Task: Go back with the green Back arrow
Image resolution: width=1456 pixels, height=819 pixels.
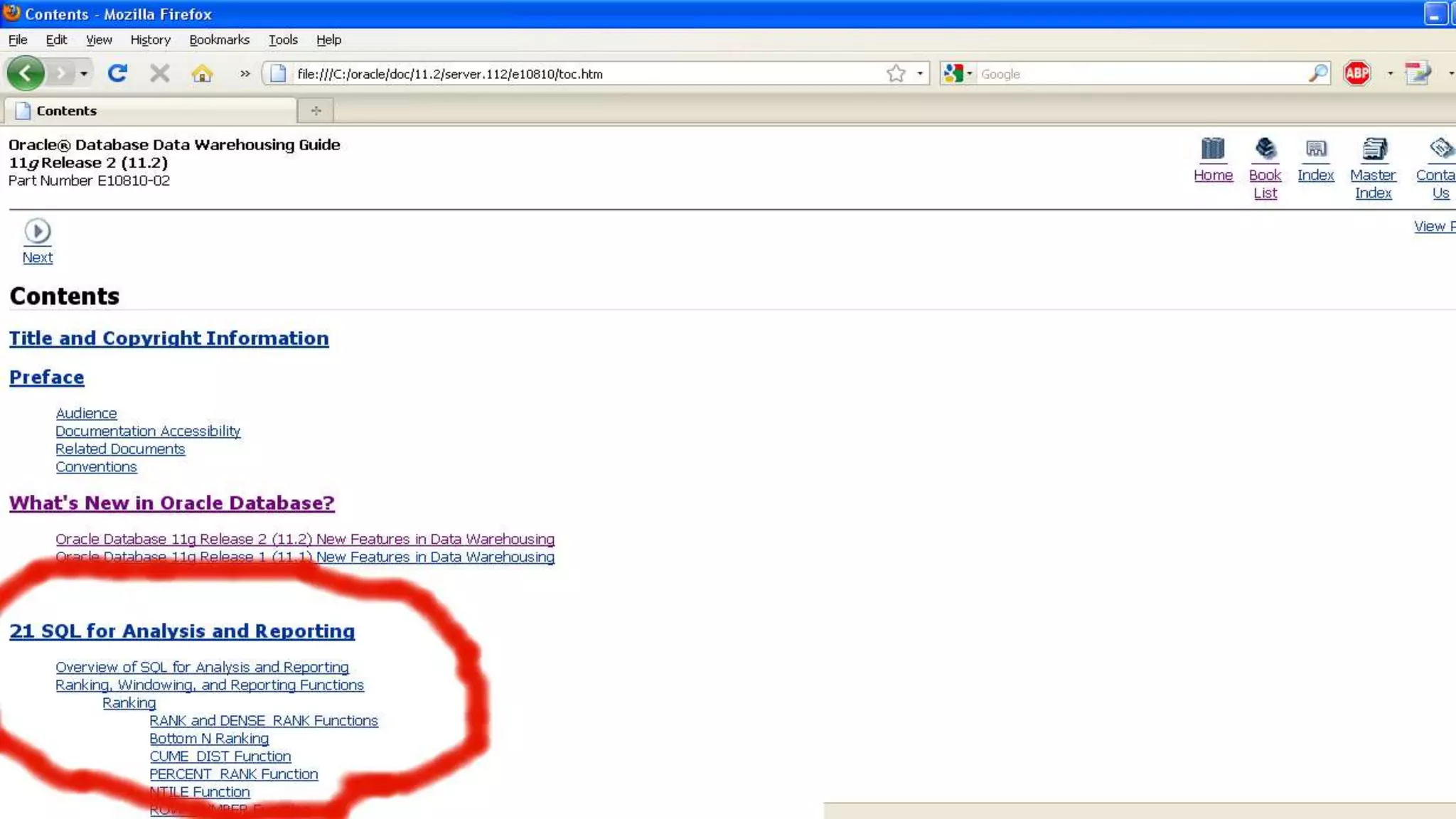Action: [26, 73]
